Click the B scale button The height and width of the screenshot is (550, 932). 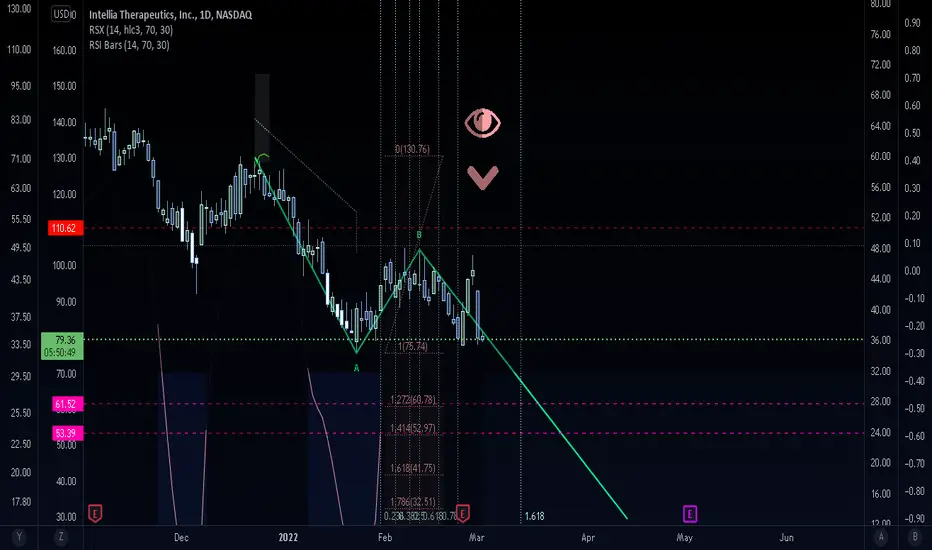coord(915,537)
